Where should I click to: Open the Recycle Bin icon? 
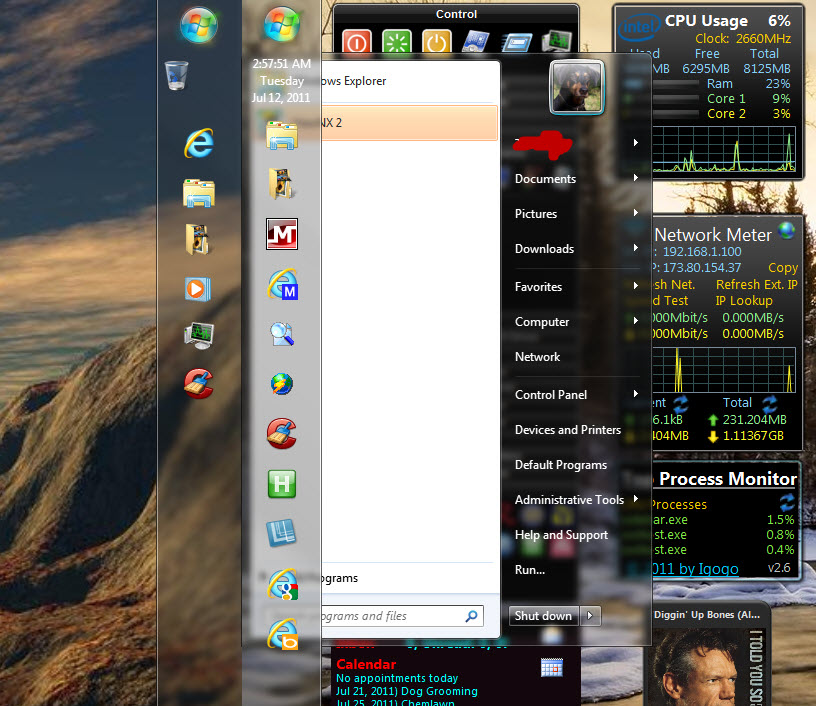tap(176, 76)
